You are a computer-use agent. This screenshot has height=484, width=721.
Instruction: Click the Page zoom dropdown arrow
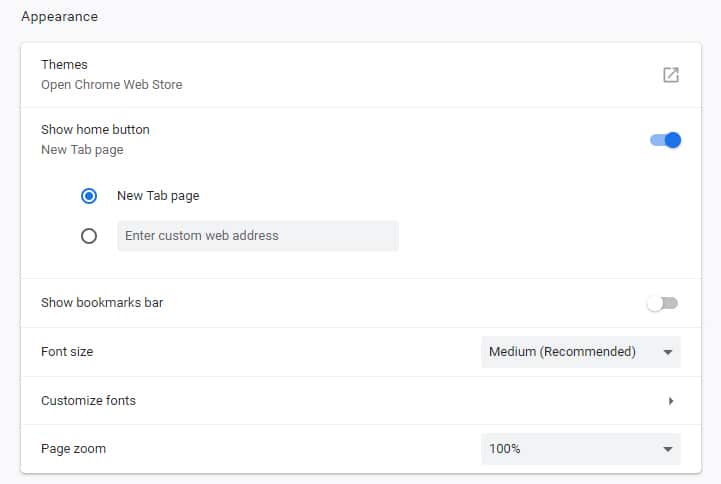pyautogui.click(x=667, y=449)
